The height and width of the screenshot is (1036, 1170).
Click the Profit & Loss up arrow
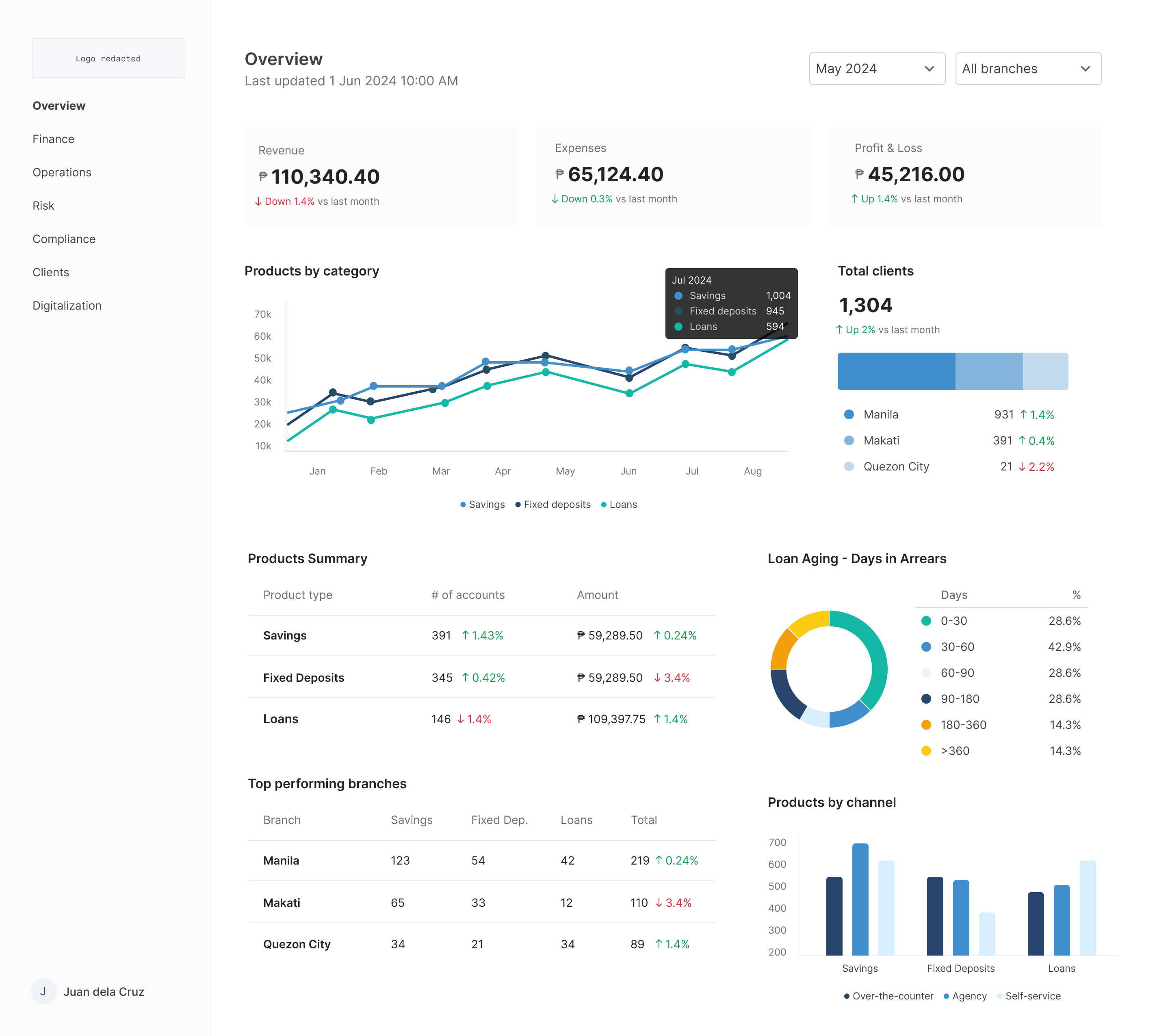point(855,199)
